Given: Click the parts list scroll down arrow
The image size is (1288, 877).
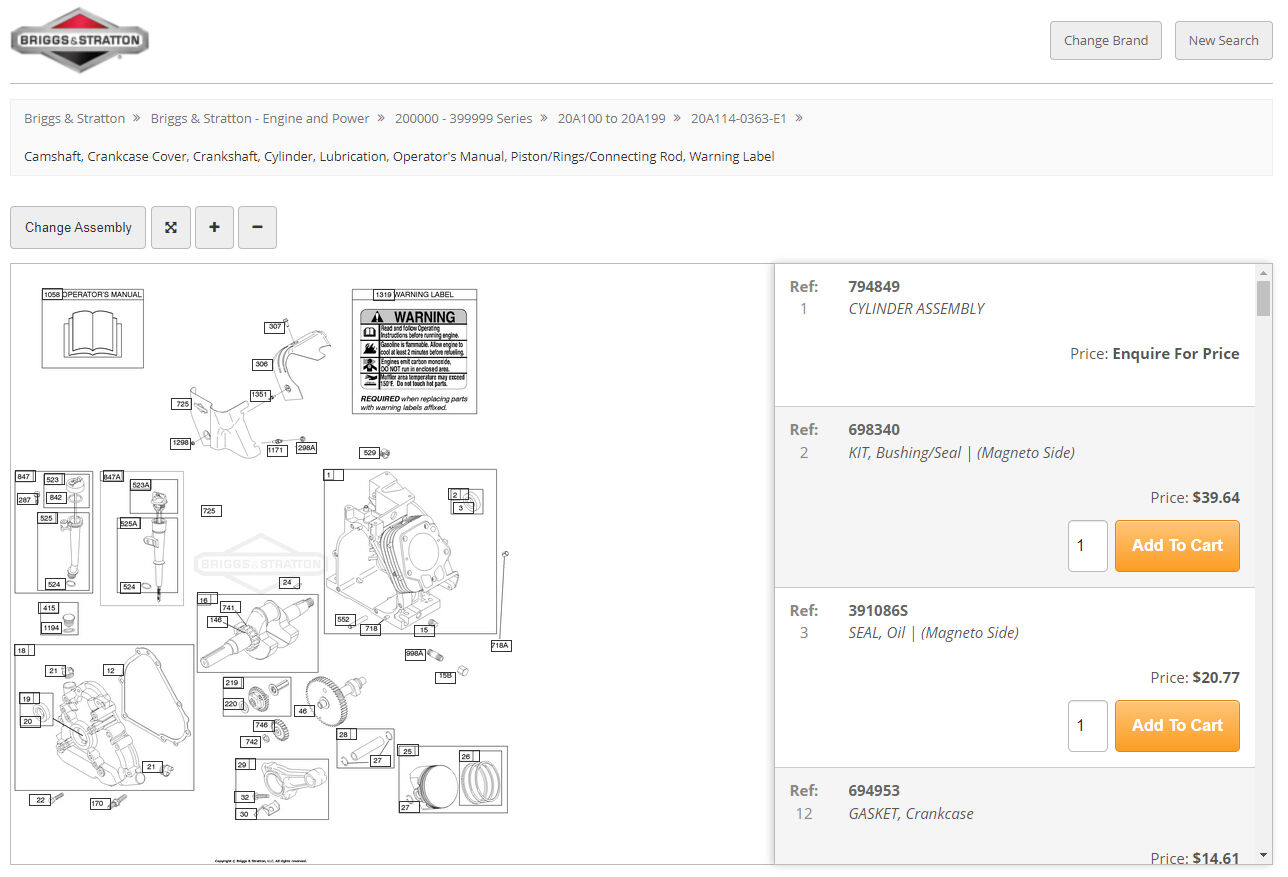Looking at the screenshot, I should coord(1264,855).
